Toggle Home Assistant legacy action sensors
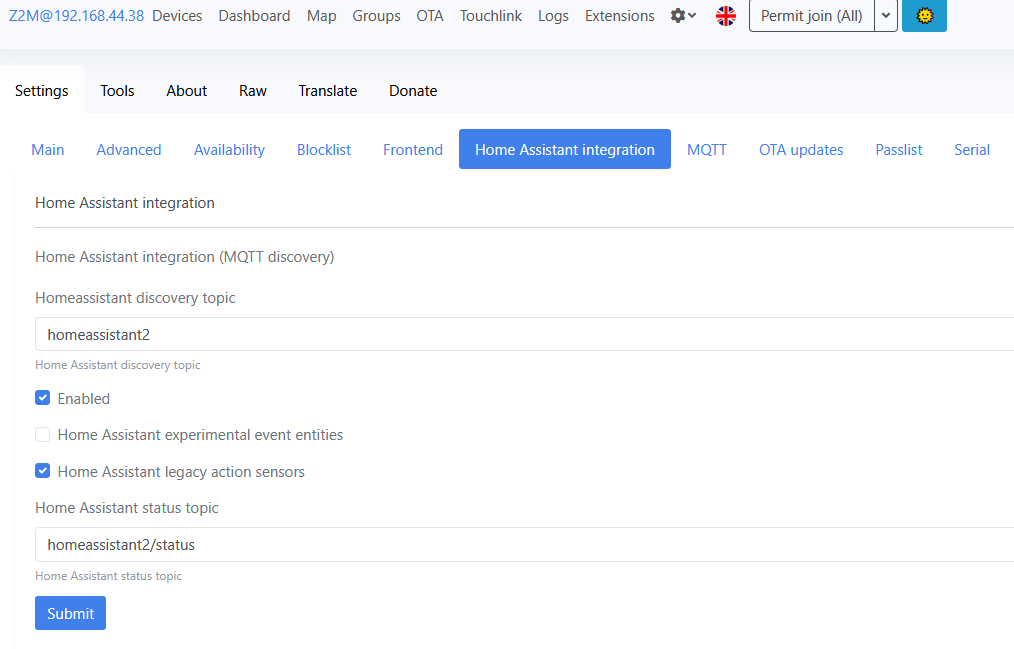Image resolution: width=1014 pixels, height=649 pixels. [43, 471]
